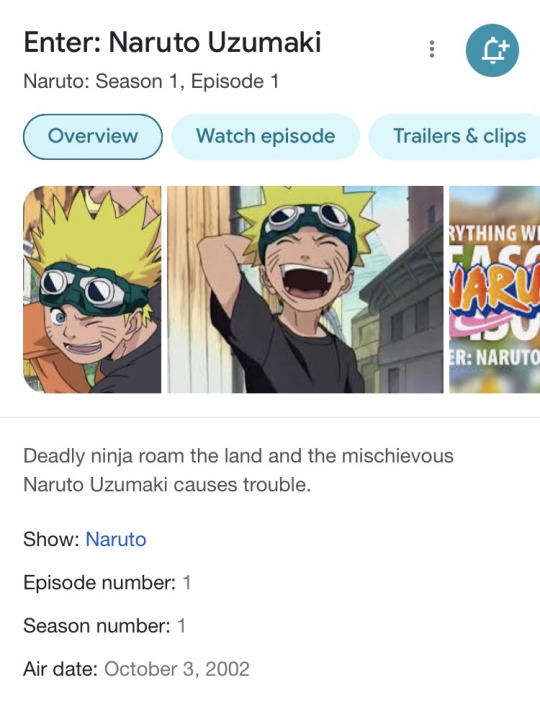This screenshot has width=540, height=706.
Task: Click the Season number label
Action: 97,626
